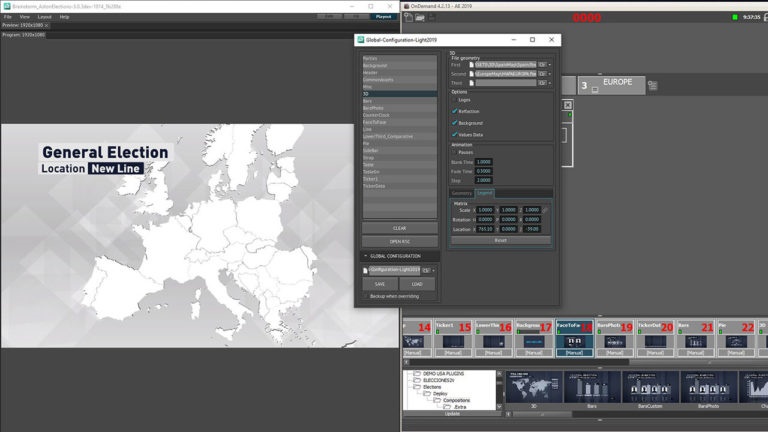
Task: Toggle the Values Data checkbox
Action: pos(455,134)
